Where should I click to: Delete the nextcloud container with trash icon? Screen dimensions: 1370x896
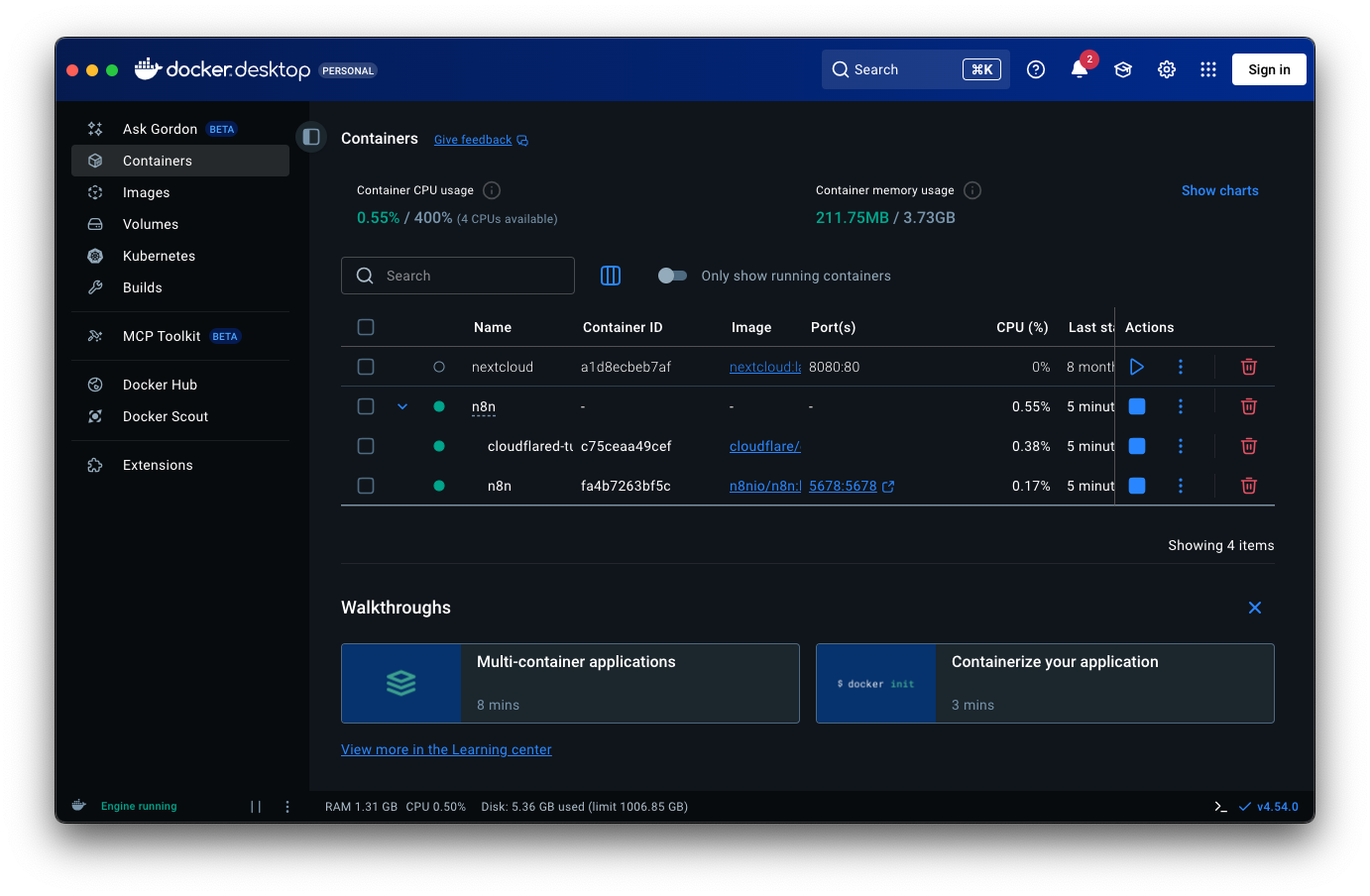[x=1249, y=367]
